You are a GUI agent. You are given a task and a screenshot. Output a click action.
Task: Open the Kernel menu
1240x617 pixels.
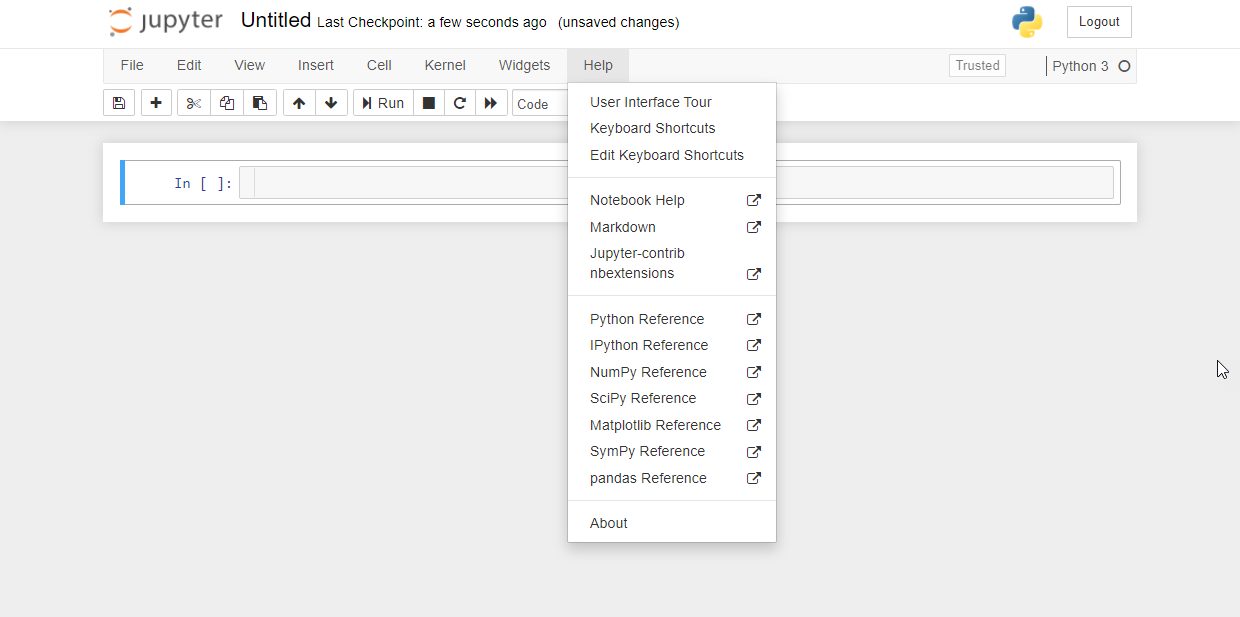click(x=445, y=66)
